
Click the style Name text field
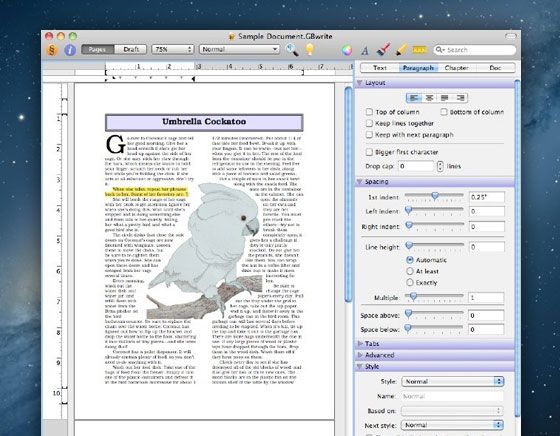click(x=452, y=396)
